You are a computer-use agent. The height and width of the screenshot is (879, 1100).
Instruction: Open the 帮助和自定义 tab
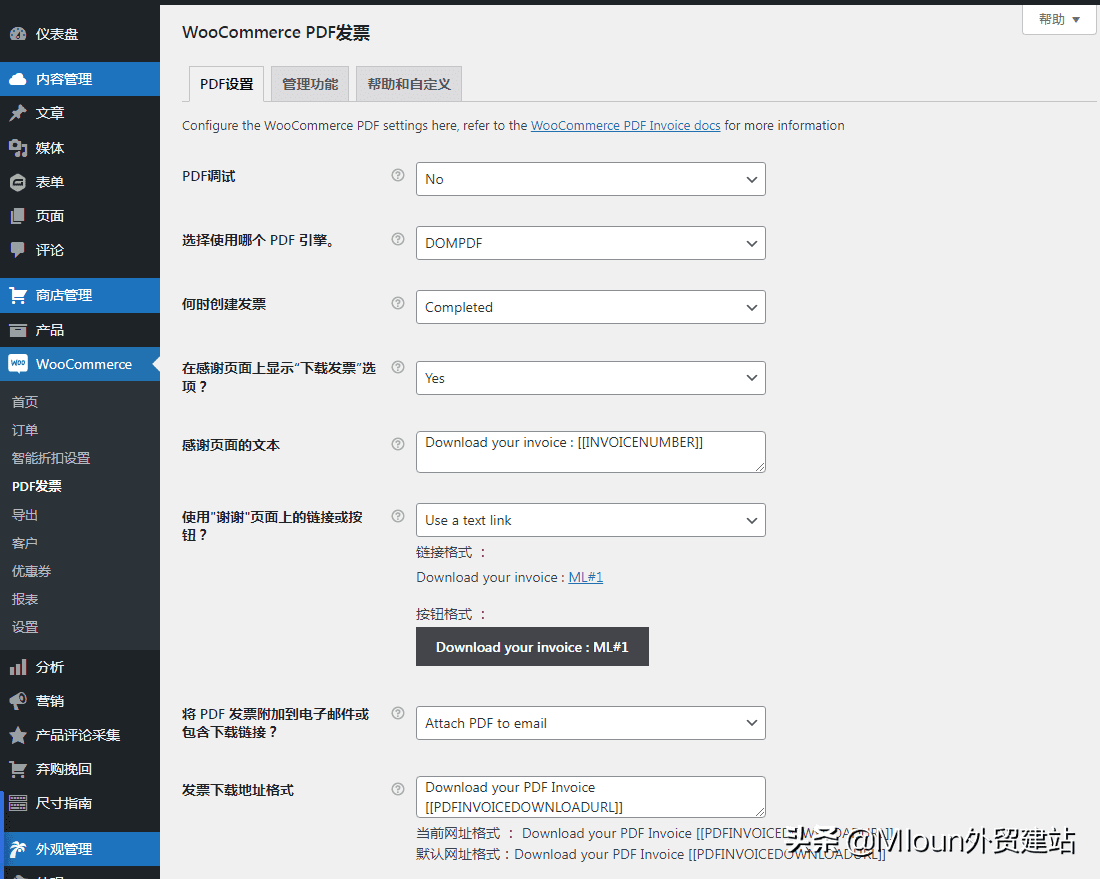[408, 84]
